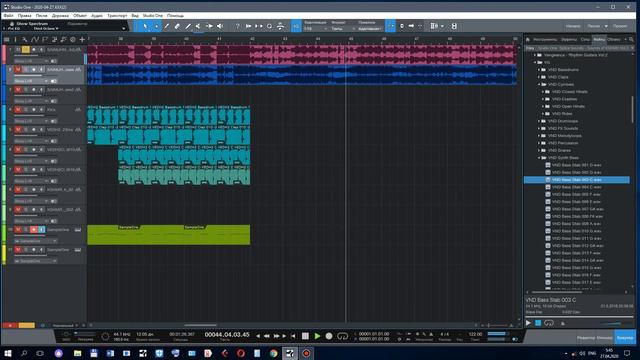Click the loop follow circular toolbar icon
This screenshot has width=640, height=360.
tap(269, 26)
